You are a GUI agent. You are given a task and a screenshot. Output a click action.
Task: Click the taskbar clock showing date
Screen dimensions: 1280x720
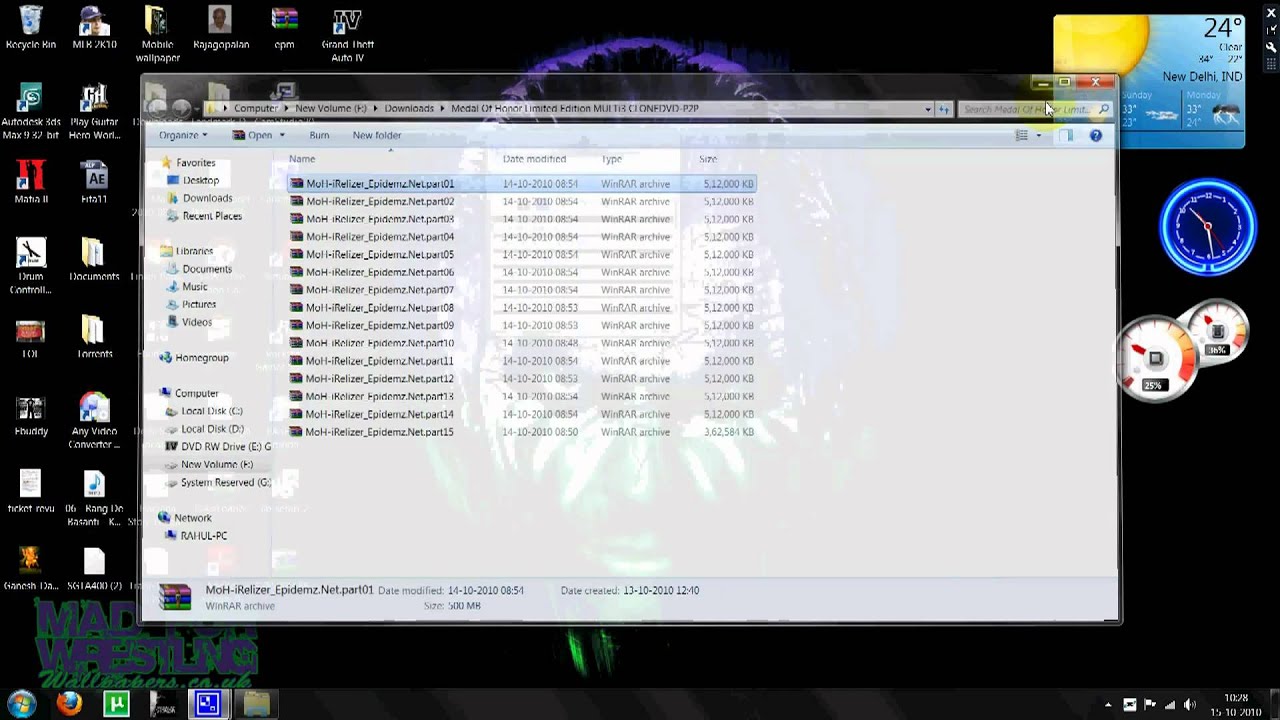coord(1238,704)
